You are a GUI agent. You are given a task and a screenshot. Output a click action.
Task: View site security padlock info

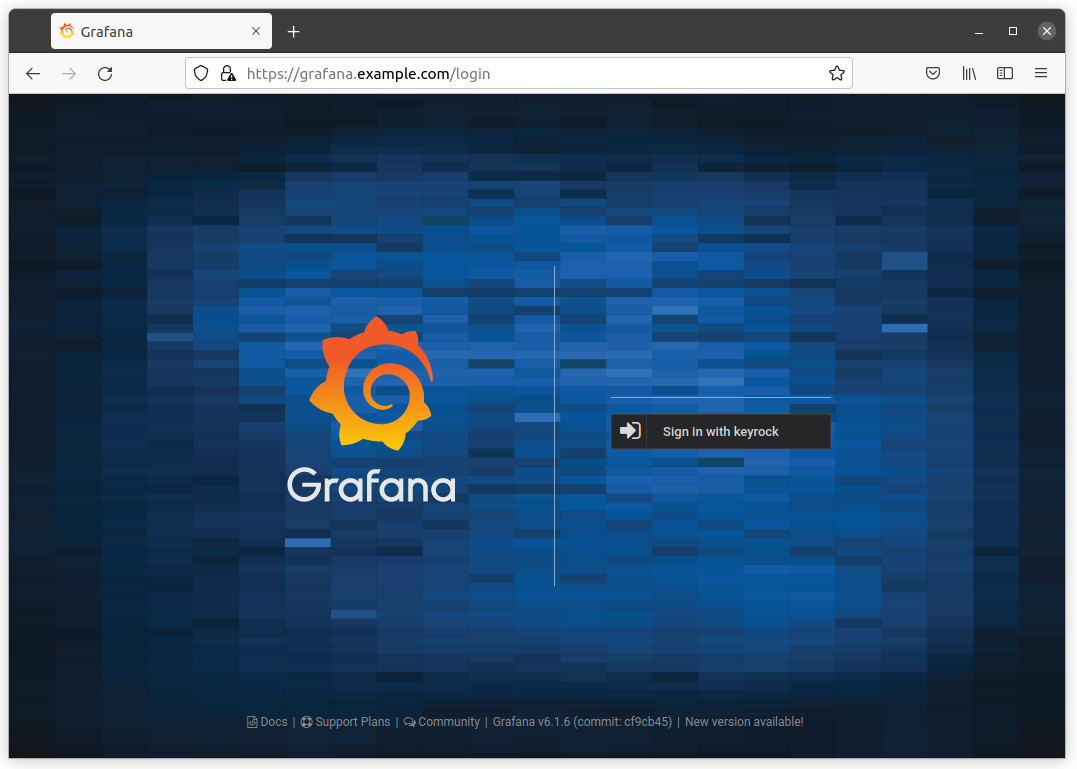(x=227, y=73)
